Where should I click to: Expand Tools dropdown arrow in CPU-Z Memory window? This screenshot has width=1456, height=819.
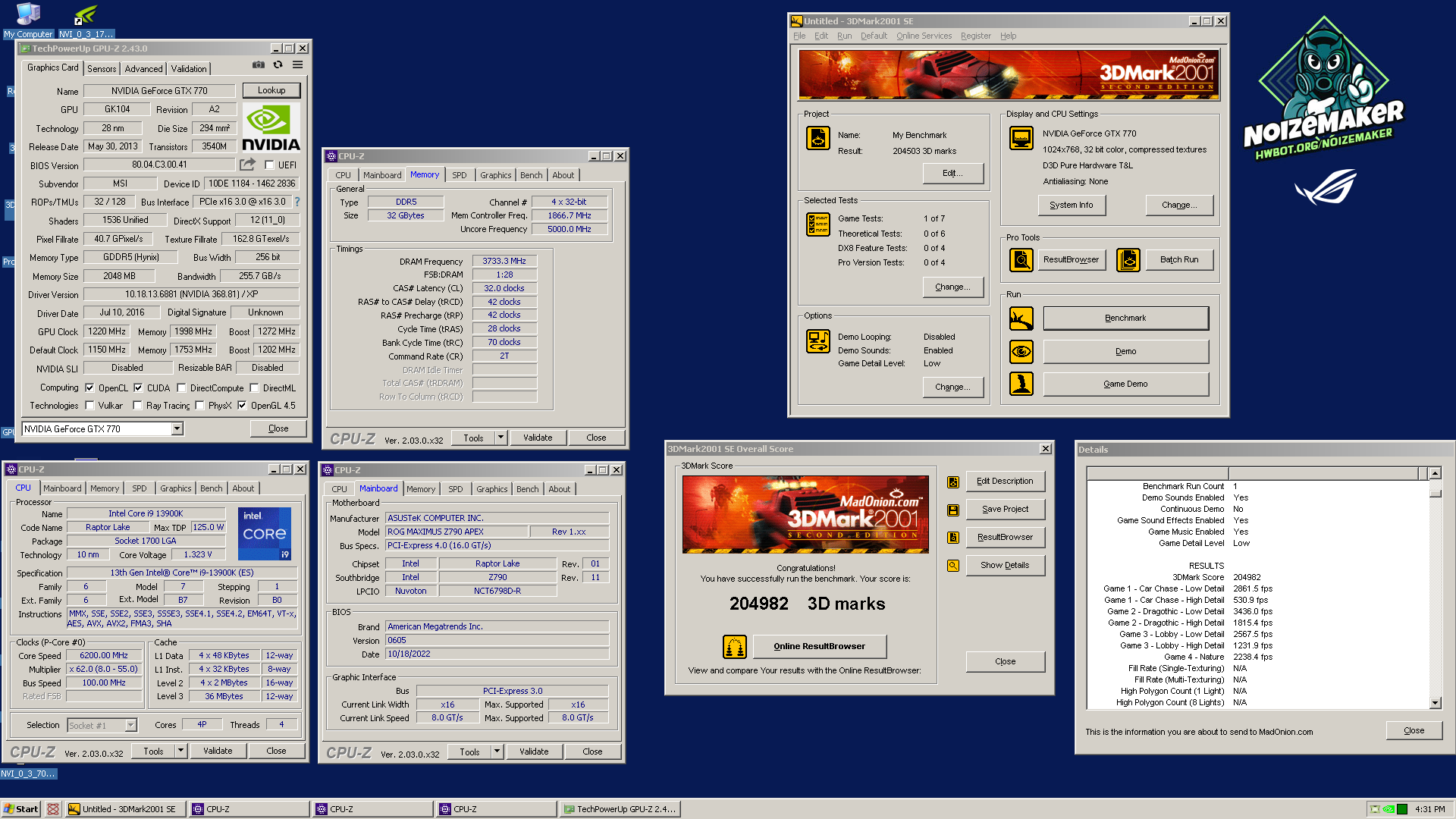click(x=500, y=438)
